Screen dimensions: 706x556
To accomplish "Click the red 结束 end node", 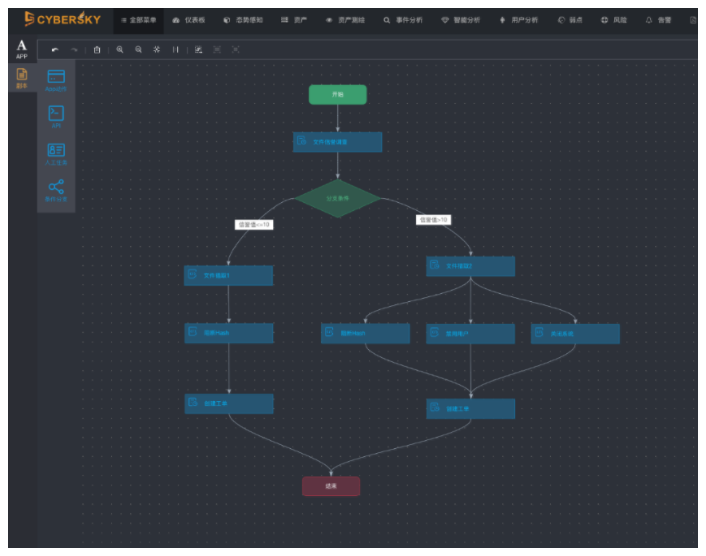I will (x=331, y=486).
